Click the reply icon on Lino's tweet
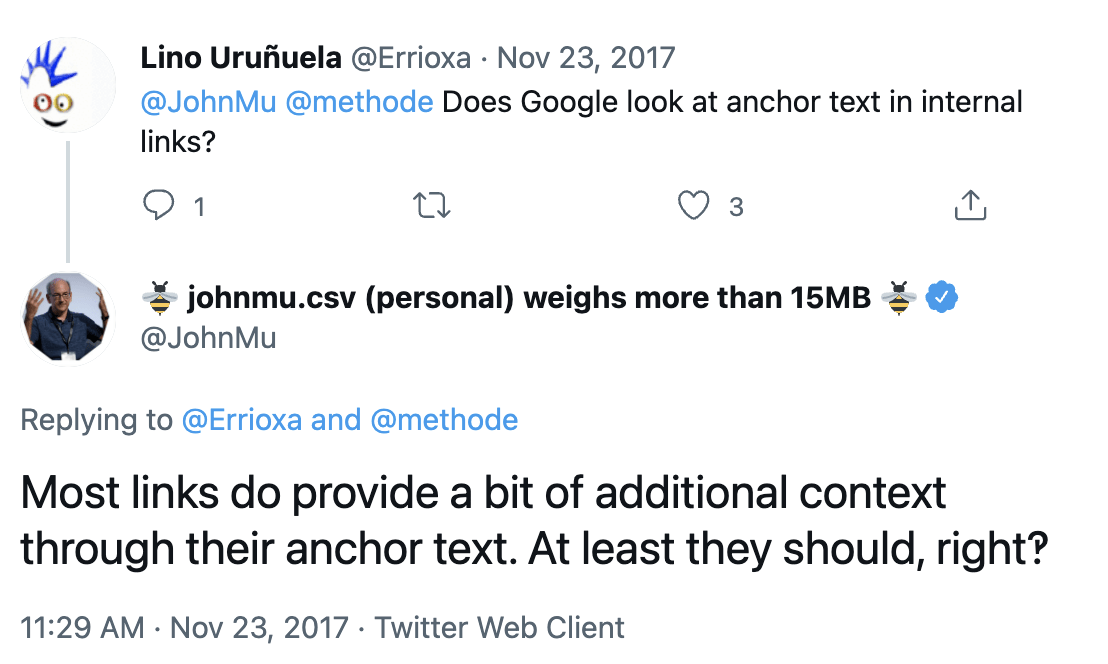This screenshot has height=664, width=1108. click(161, 205)
